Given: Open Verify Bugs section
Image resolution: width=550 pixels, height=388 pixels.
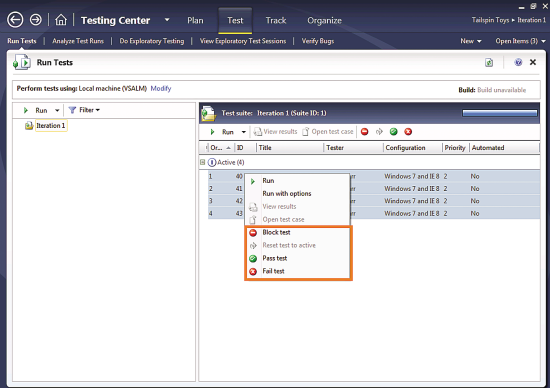Looking at the screenshot, I should [318, 41].
